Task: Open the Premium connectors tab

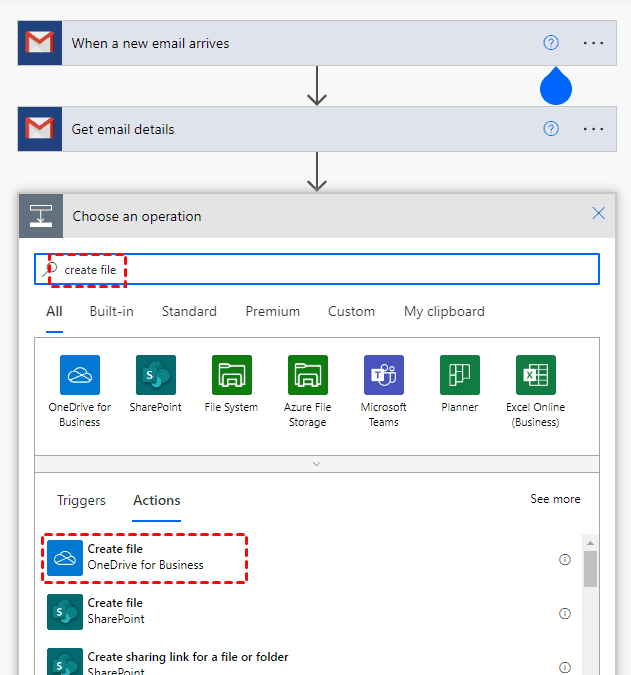Action: [x=273, y=311]
